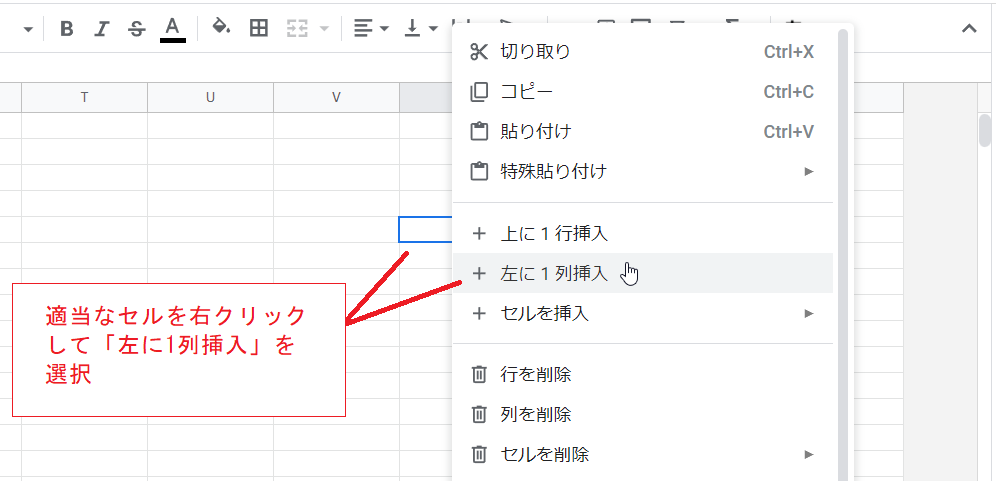The width and height of the screenshot is (996, 481).
Task: Choose 切り取り from the context menu
Action: (643, 52)
